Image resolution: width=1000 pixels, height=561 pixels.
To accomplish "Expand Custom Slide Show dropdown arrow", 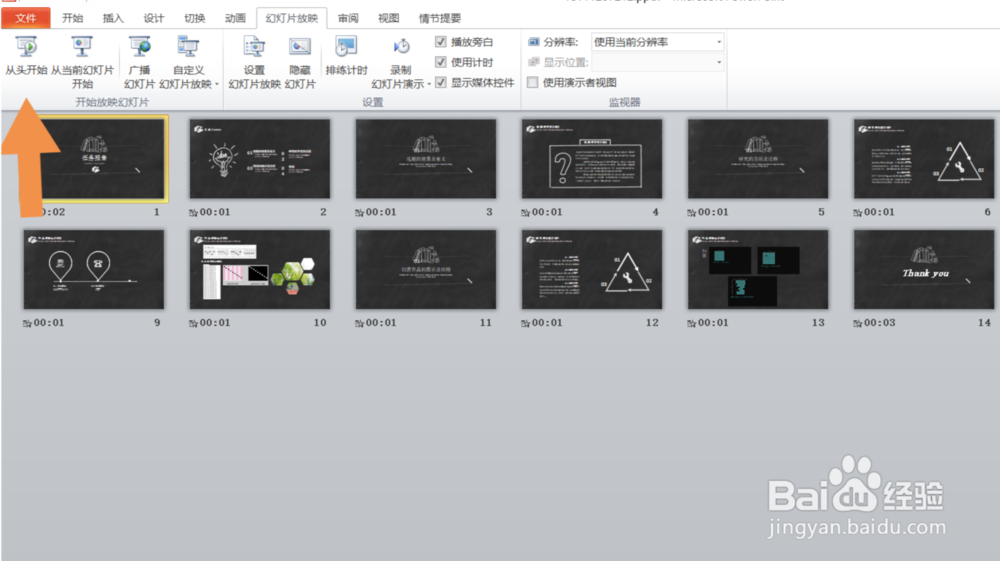I will [x=217, y=84].
